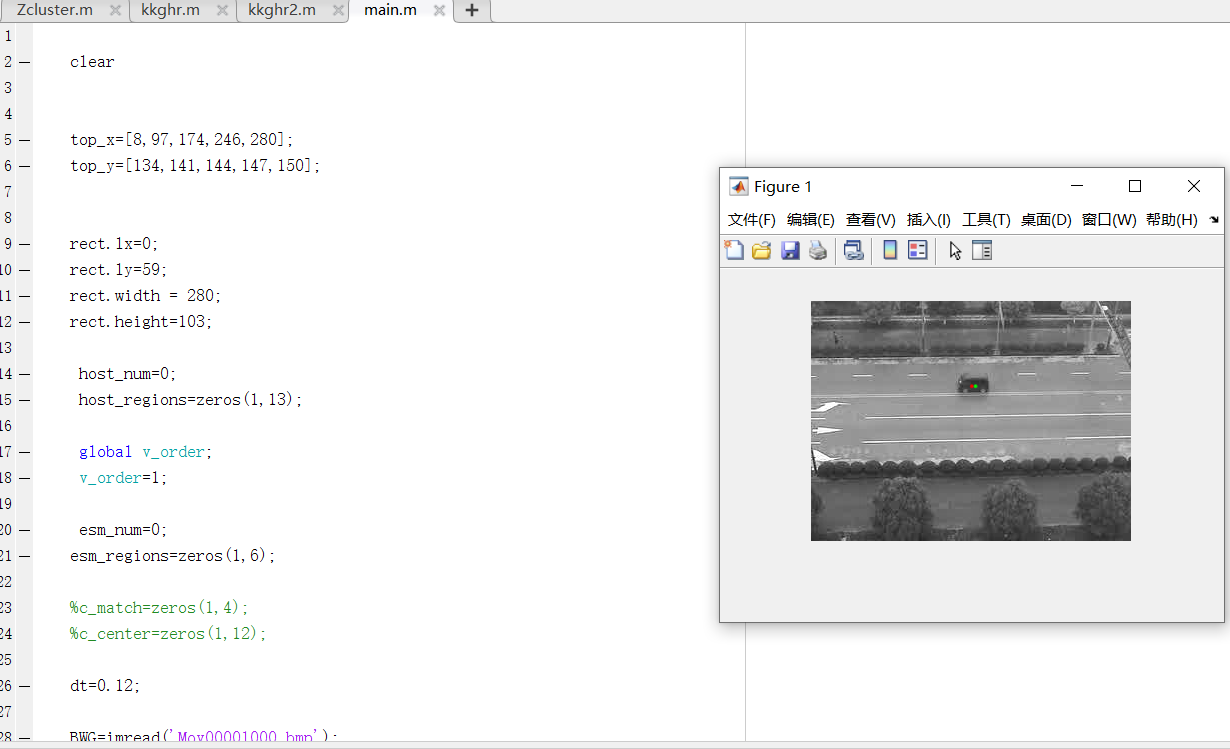
Task: Insert a colorbar using its toolbar icon
Action: click(x=889, y=250)
